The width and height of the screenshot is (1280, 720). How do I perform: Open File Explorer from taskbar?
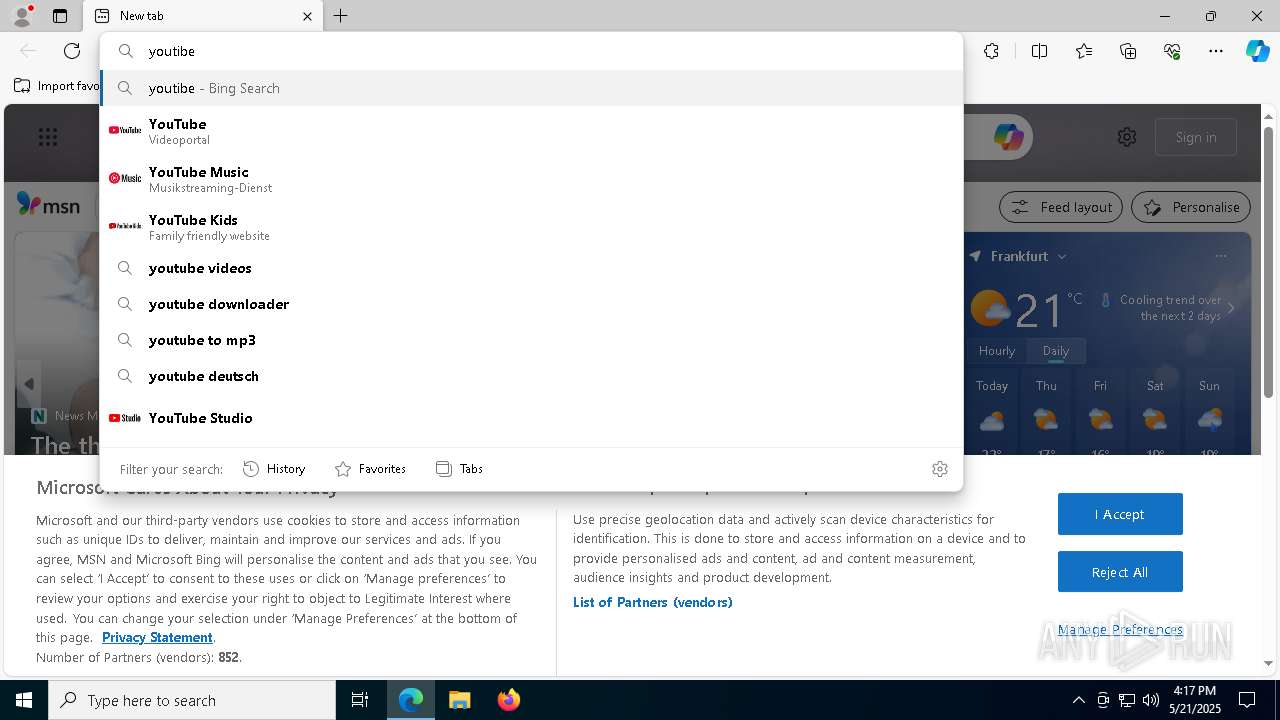tap(459, 700)
